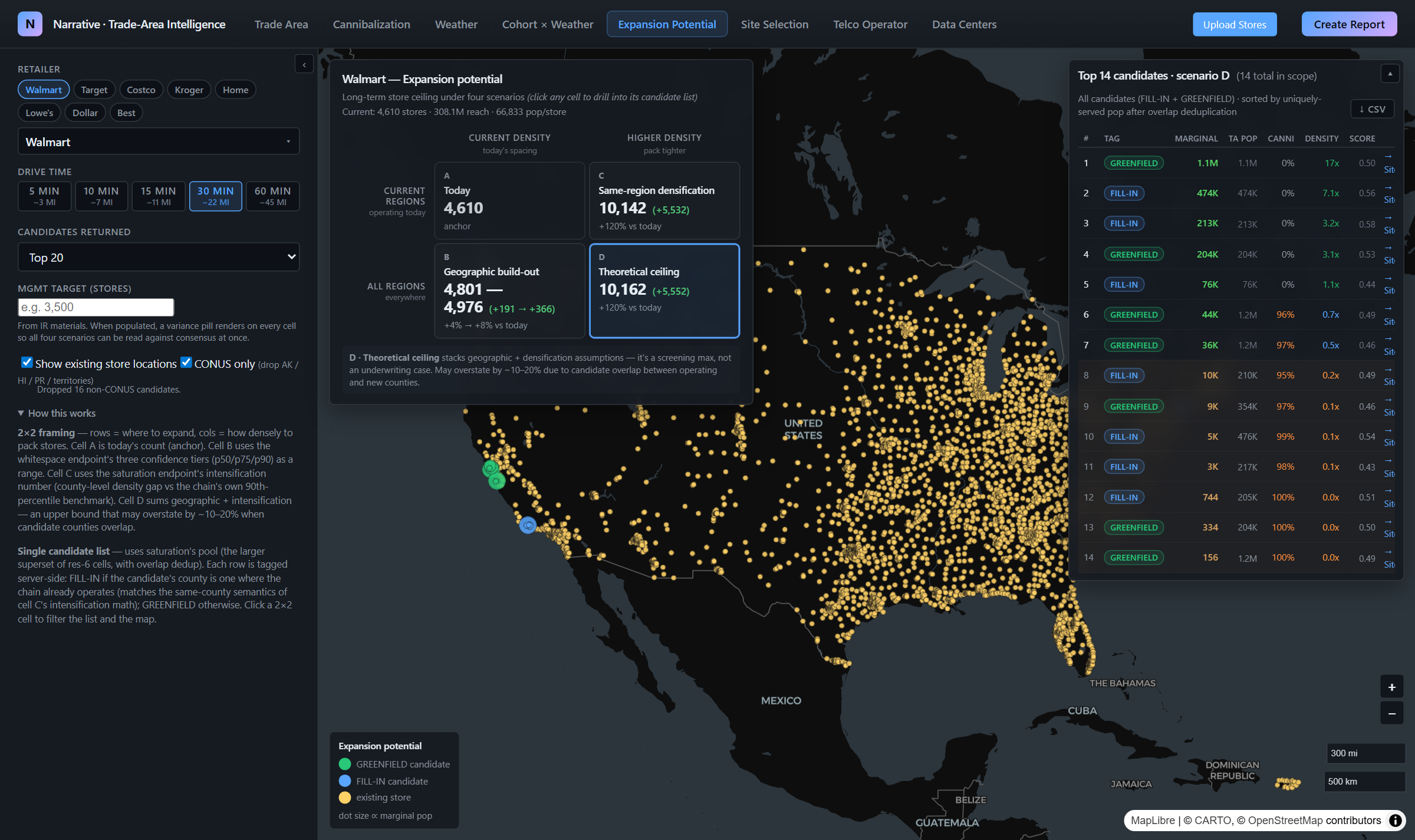The image size is (1415, 840).
Task: Click the green GREENFIELD candidate legend dot
Action: (x=345, y=764)
